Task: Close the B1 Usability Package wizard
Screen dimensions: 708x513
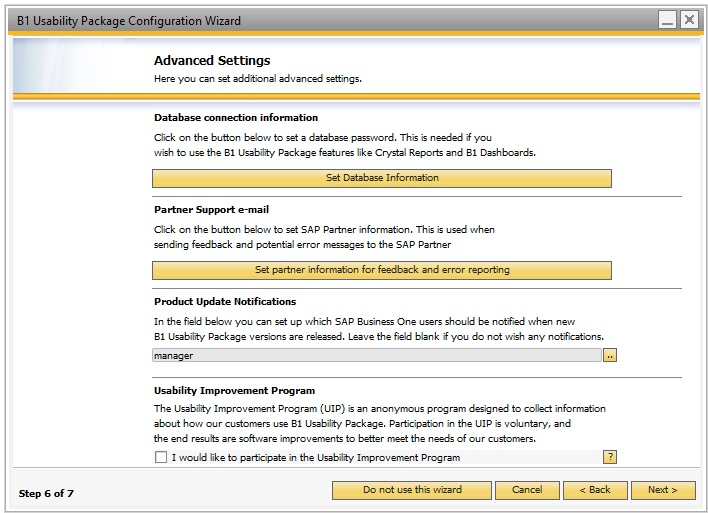Action: click(689, 20)
